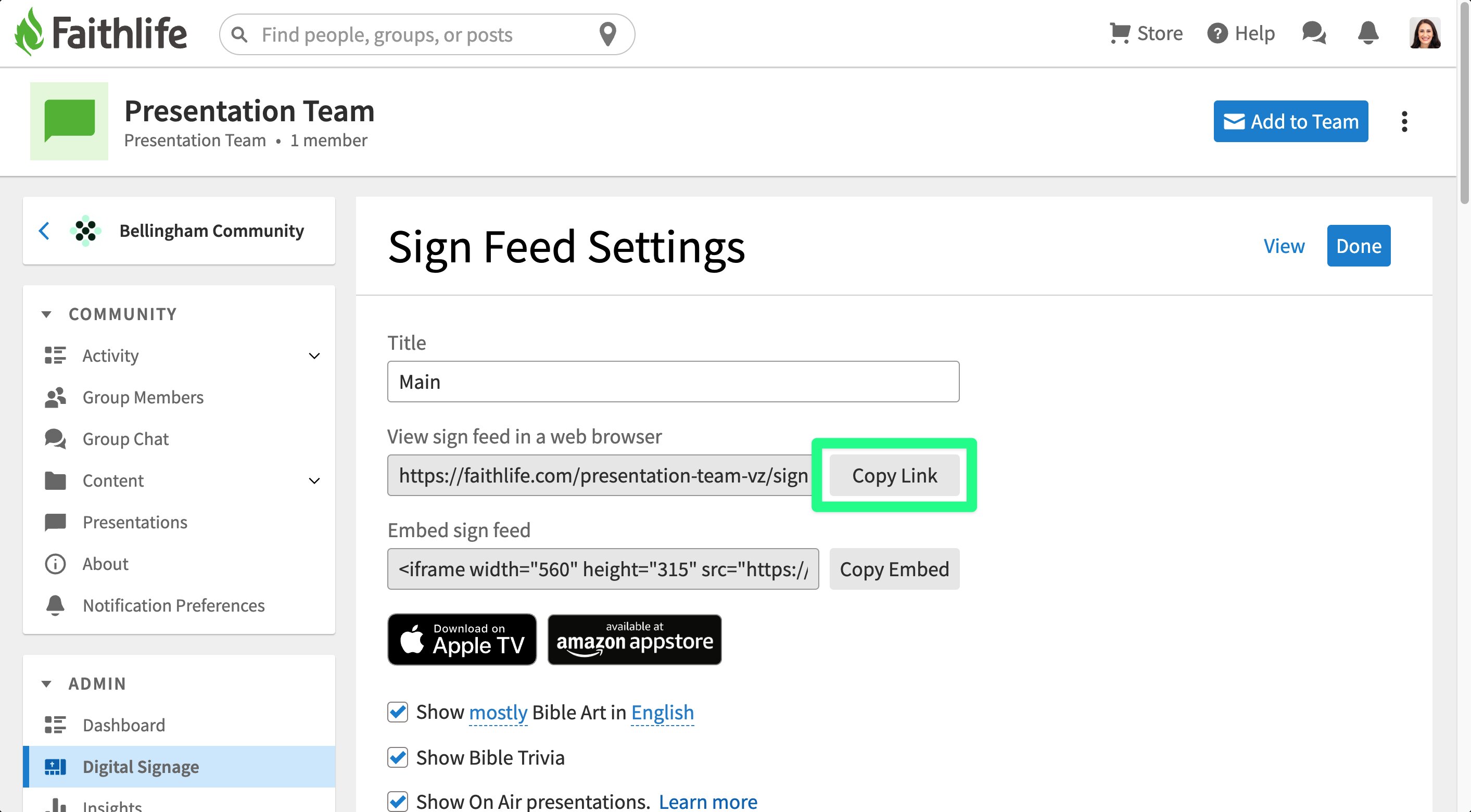Open the three-dot more options menu
Viewport: 1471px width, 812px height.
(1404, 122)
